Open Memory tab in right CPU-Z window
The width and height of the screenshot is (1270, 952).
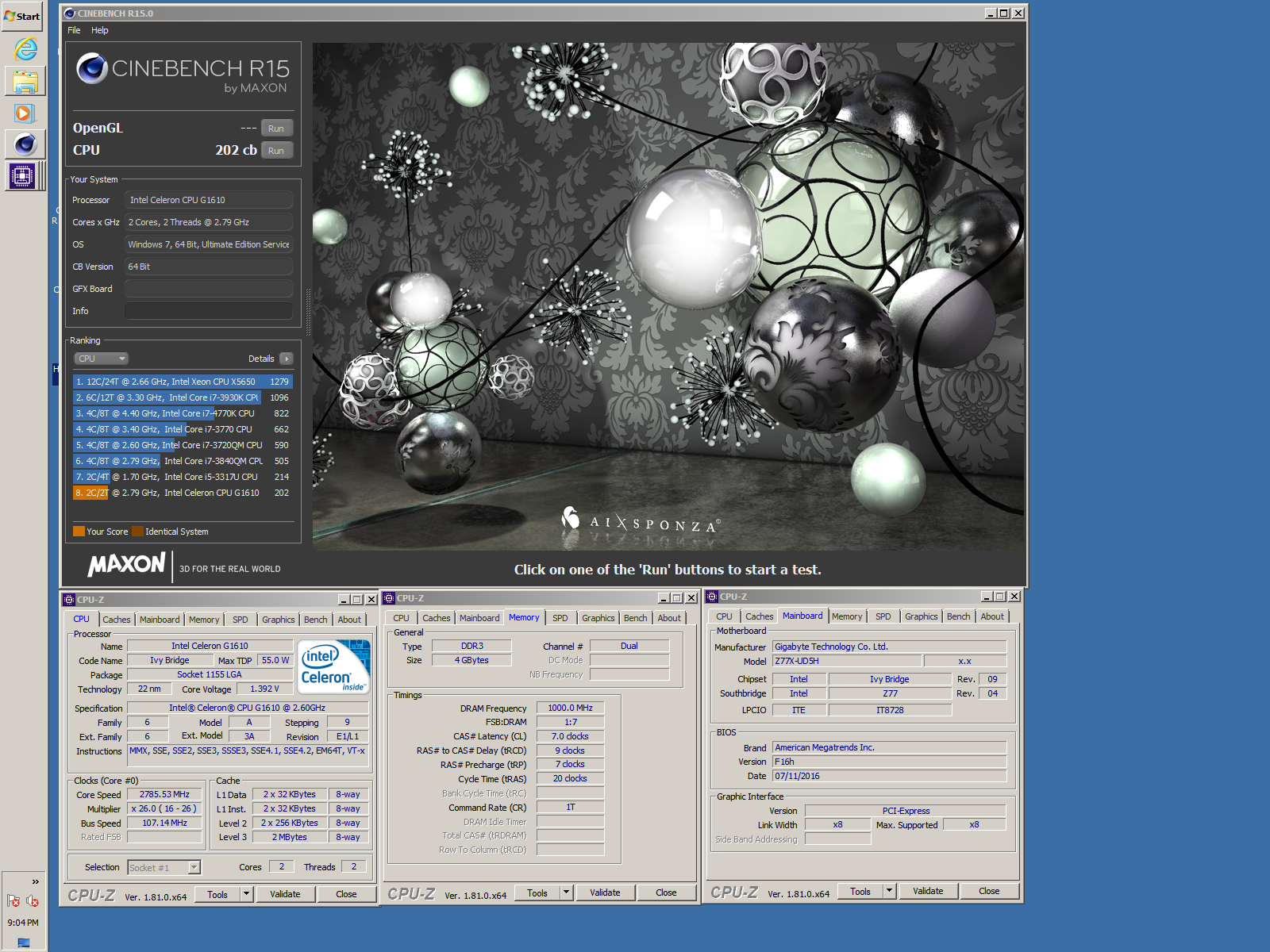click(847, 616)
